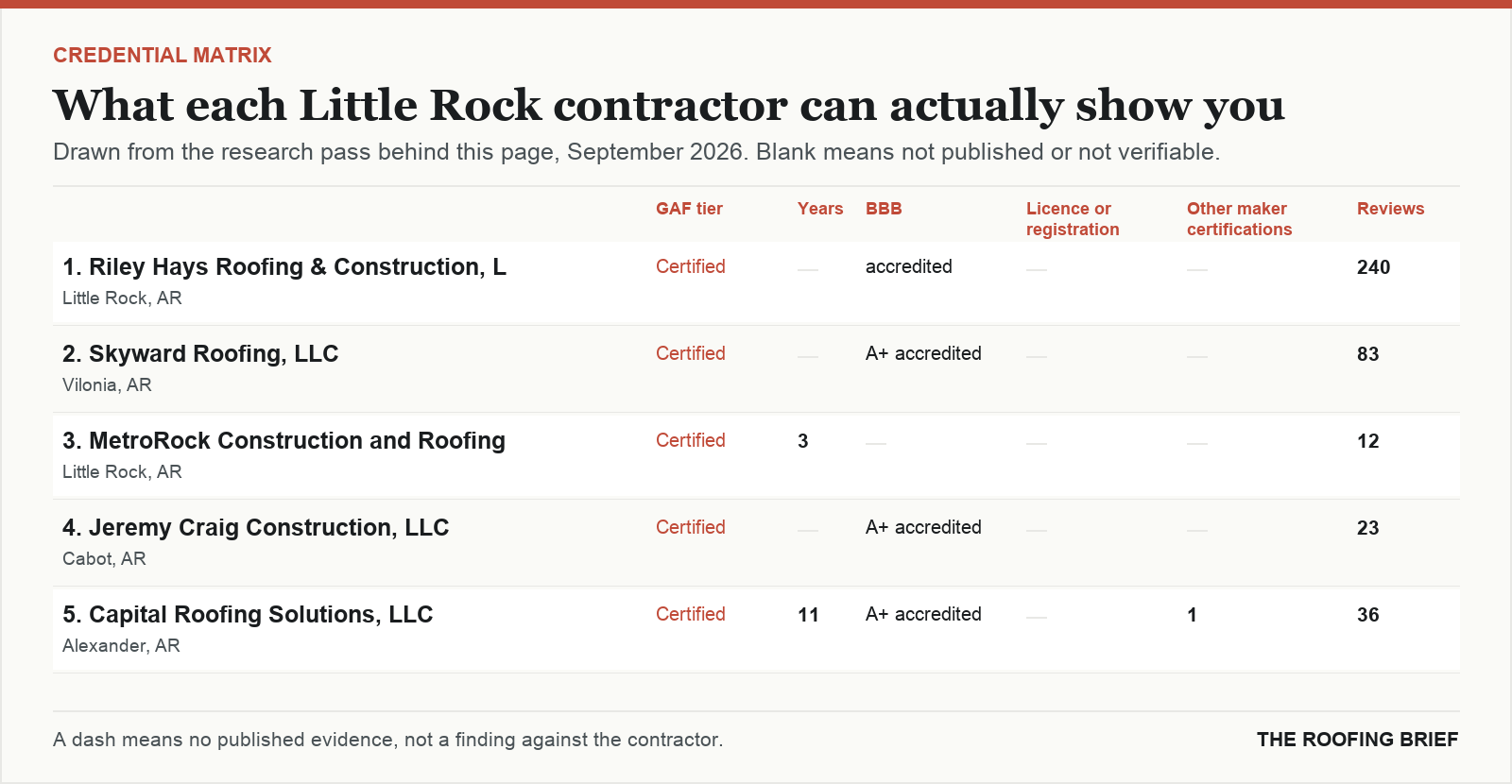Viewport: 1512px width, 784px height.
Task: Select '2. Skyward Roofing, LLC' row title
Action: click(x=200, y=354)
